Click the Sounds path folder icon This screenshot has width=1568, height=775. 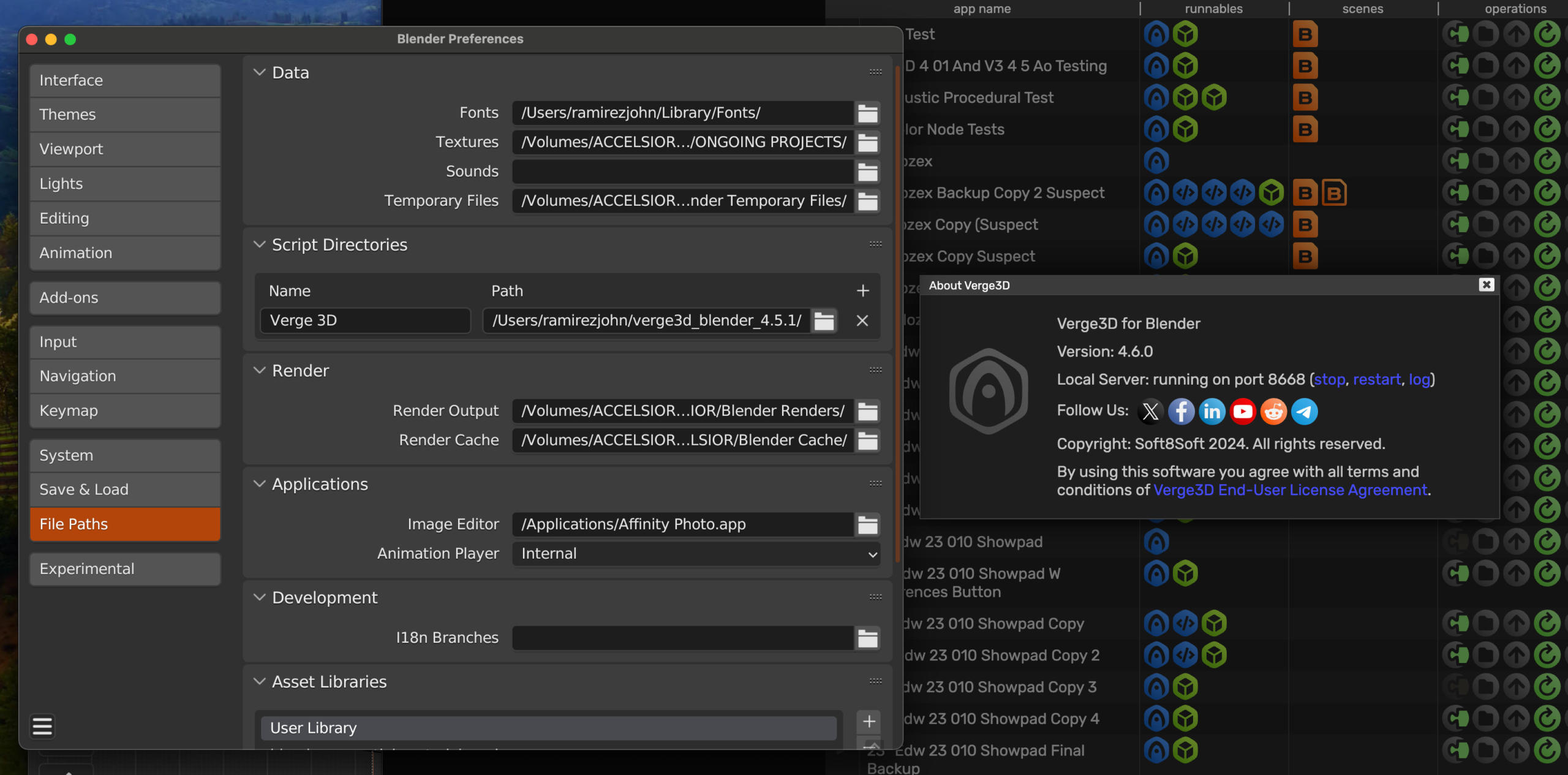[x=867, y=172]
